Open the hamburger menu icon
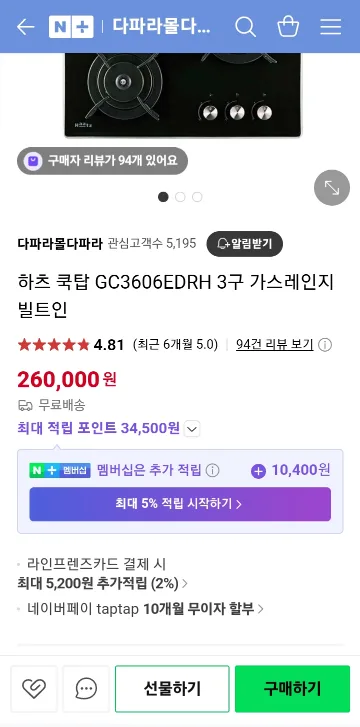 pyautogui.click(x=331, y=27)
